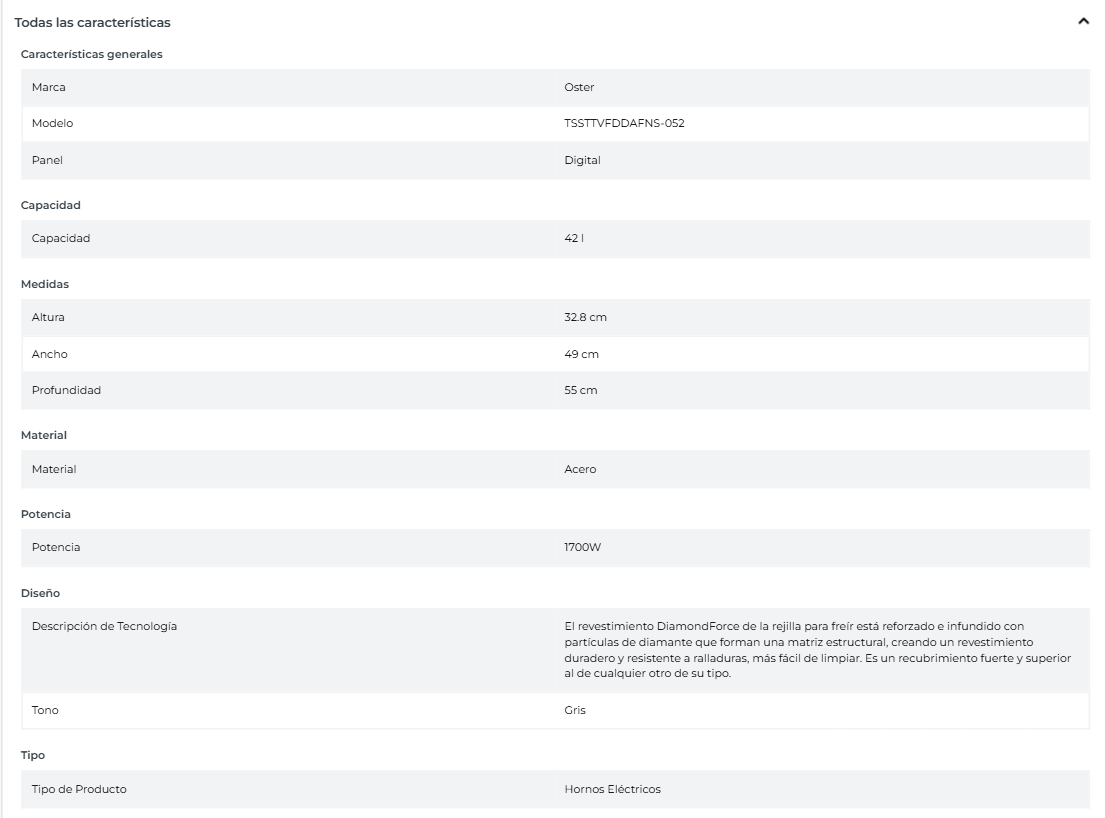Click the 55 cm depth value
This screenshot has height=818, width=1105.
tap(580, 390)
